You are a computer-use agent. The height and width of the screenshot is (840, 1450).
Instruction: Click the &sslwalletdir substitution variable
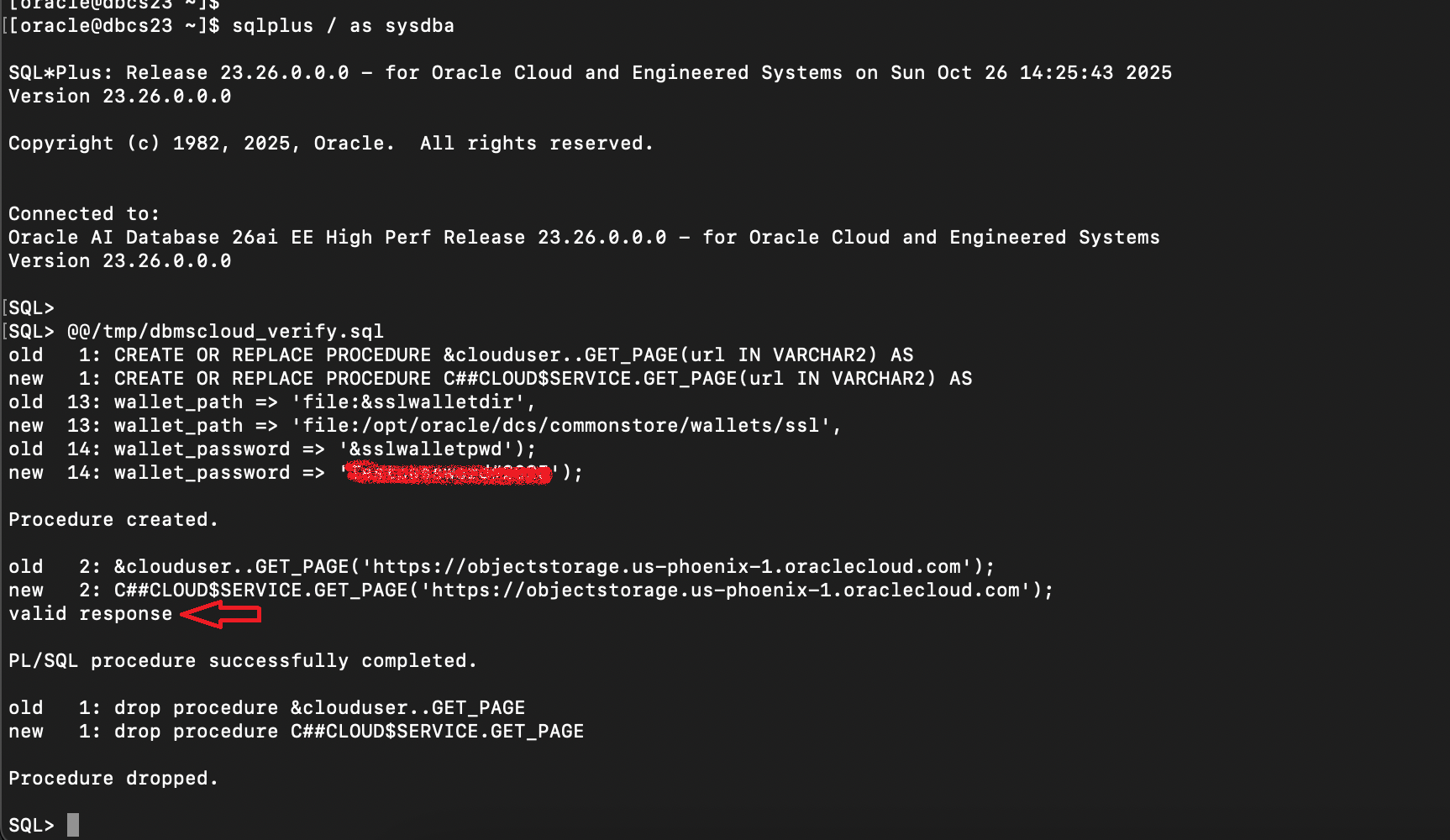click(x=437, y=402)
